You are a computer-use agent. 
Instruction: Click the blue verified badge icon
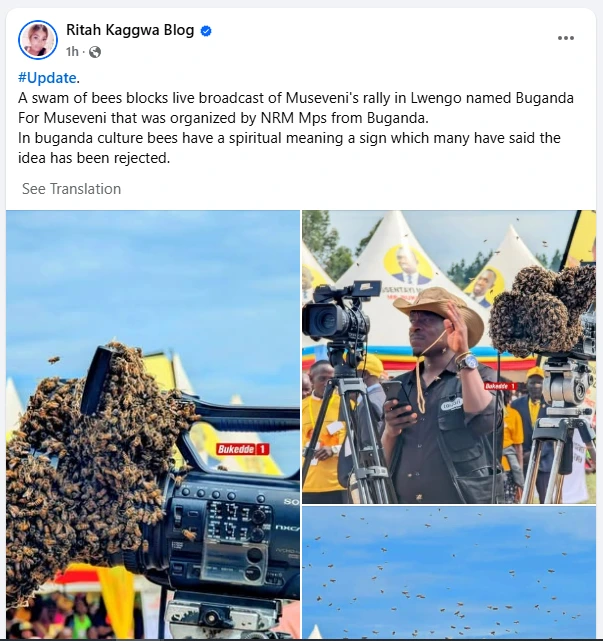pos(206,31)
